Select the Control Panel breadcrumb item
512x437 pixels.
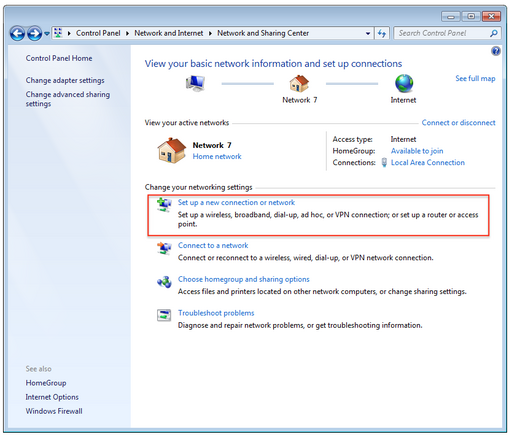coord(98,33)
